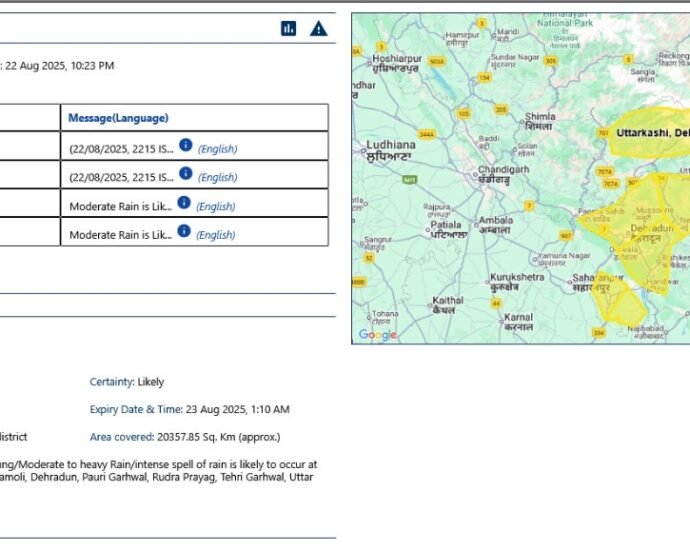
Task: Show info for third Moderate Rain message
Action: [x=183, y=203]
